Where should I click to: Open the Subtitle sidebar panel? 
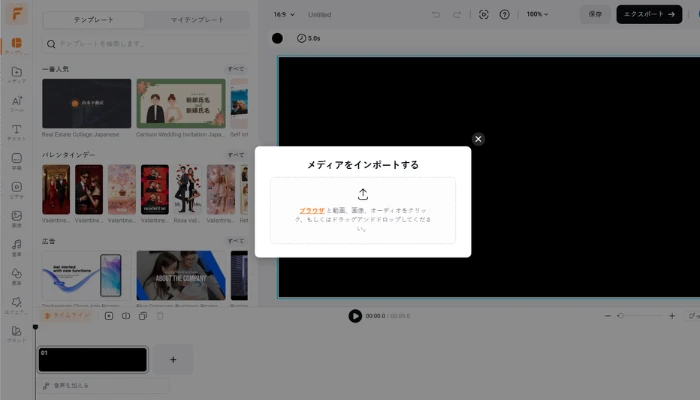tap(17, 161)
